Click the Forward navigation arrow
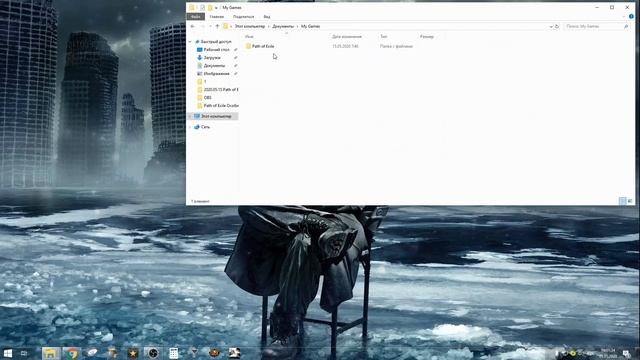This screenshot has height=360, width=640. 202,26
